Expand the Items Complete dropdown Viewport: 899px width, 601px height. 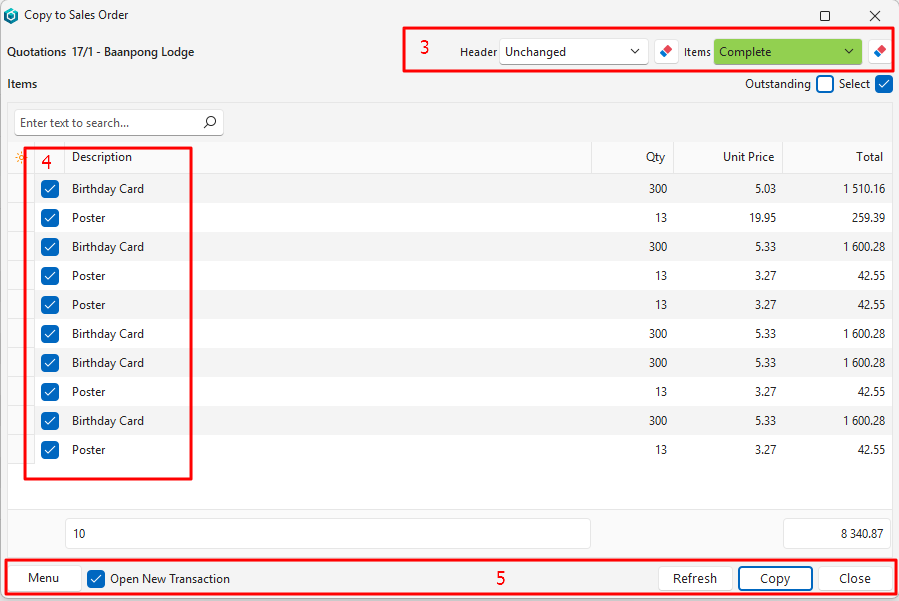point(787,51)
